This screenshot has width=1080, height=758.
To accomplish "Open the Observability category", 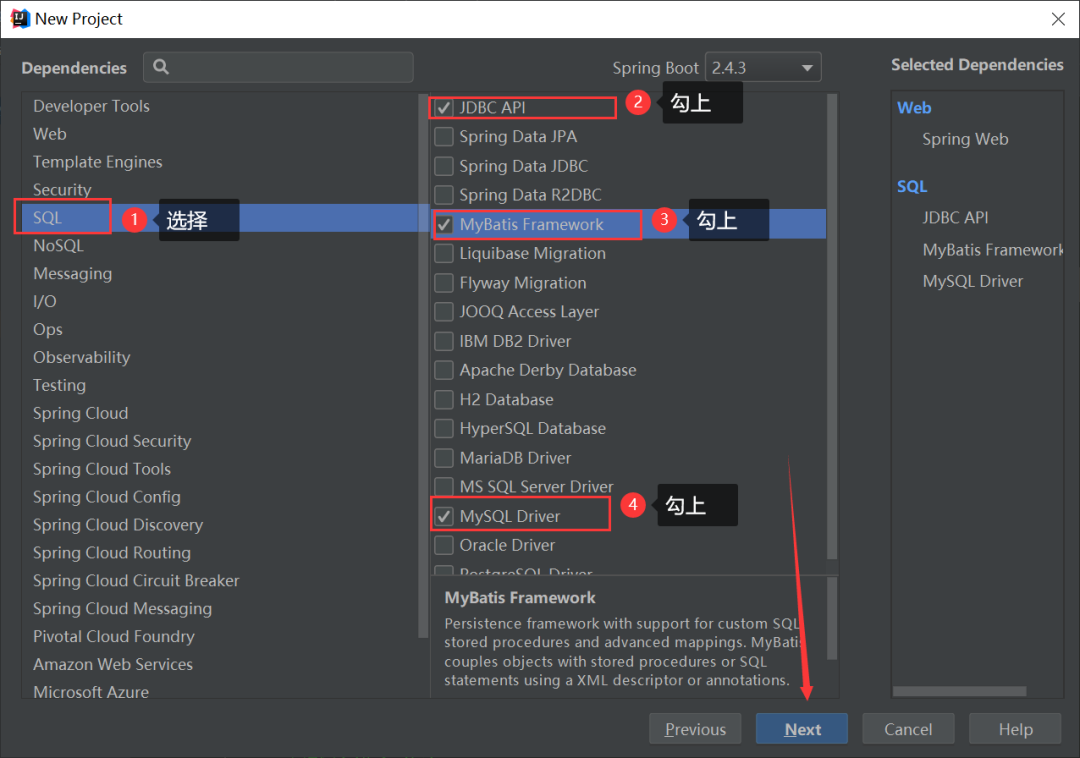I will click(81, 357).
